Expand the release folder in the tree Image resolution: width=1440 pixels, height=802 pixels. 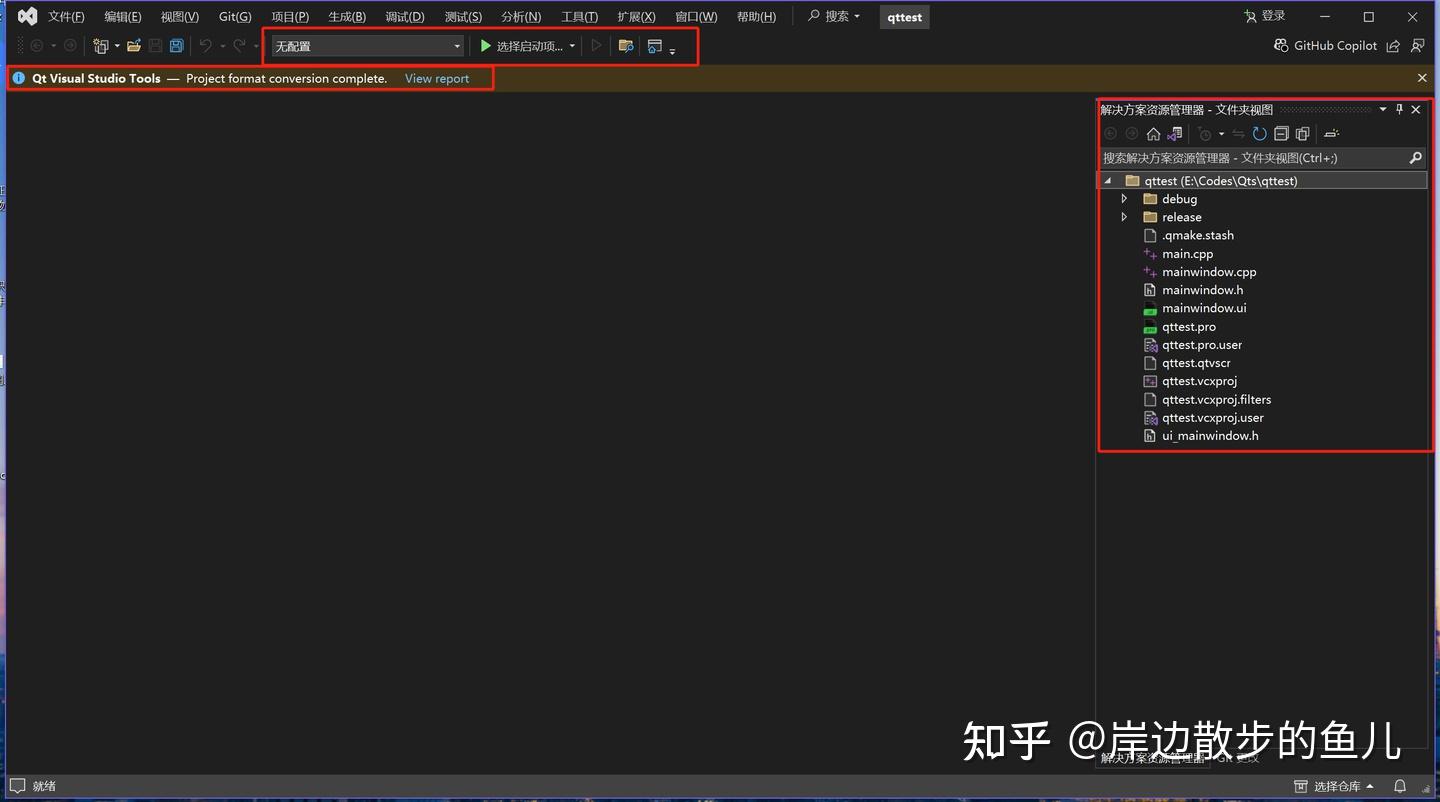pos(1123,217)
